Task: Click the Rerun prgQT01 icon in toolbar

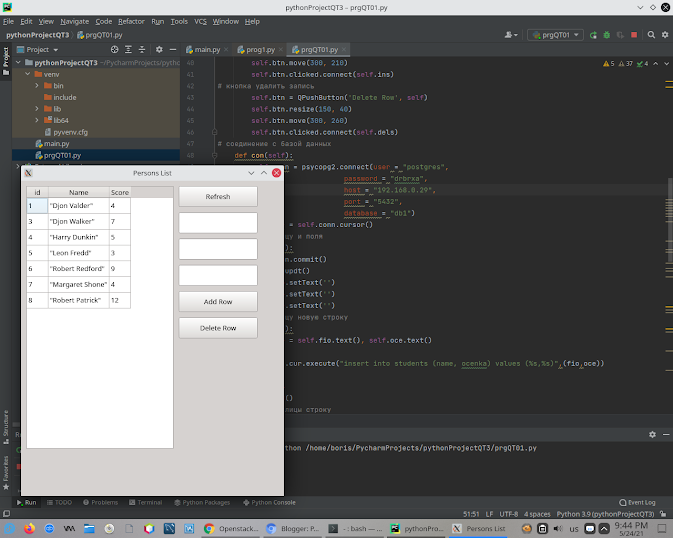Action: point(593,35)
